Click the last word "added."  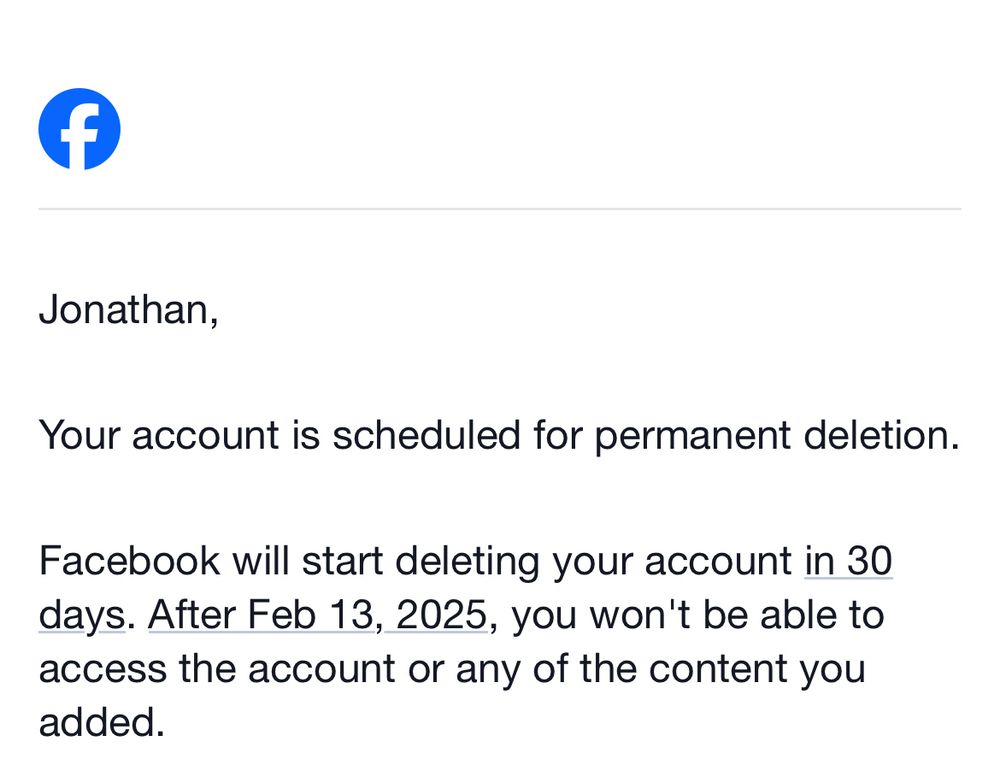(x=101, y=722)
